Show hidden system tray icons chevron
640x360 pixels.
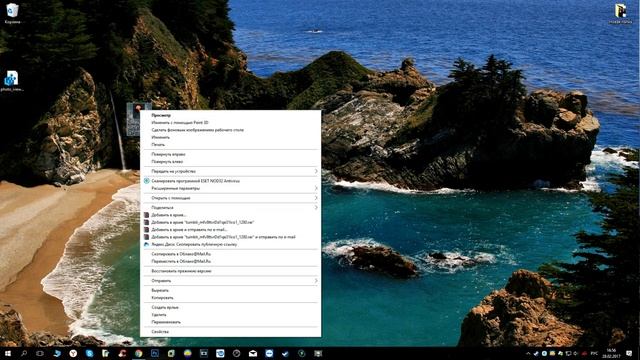(x=529, y=353)
